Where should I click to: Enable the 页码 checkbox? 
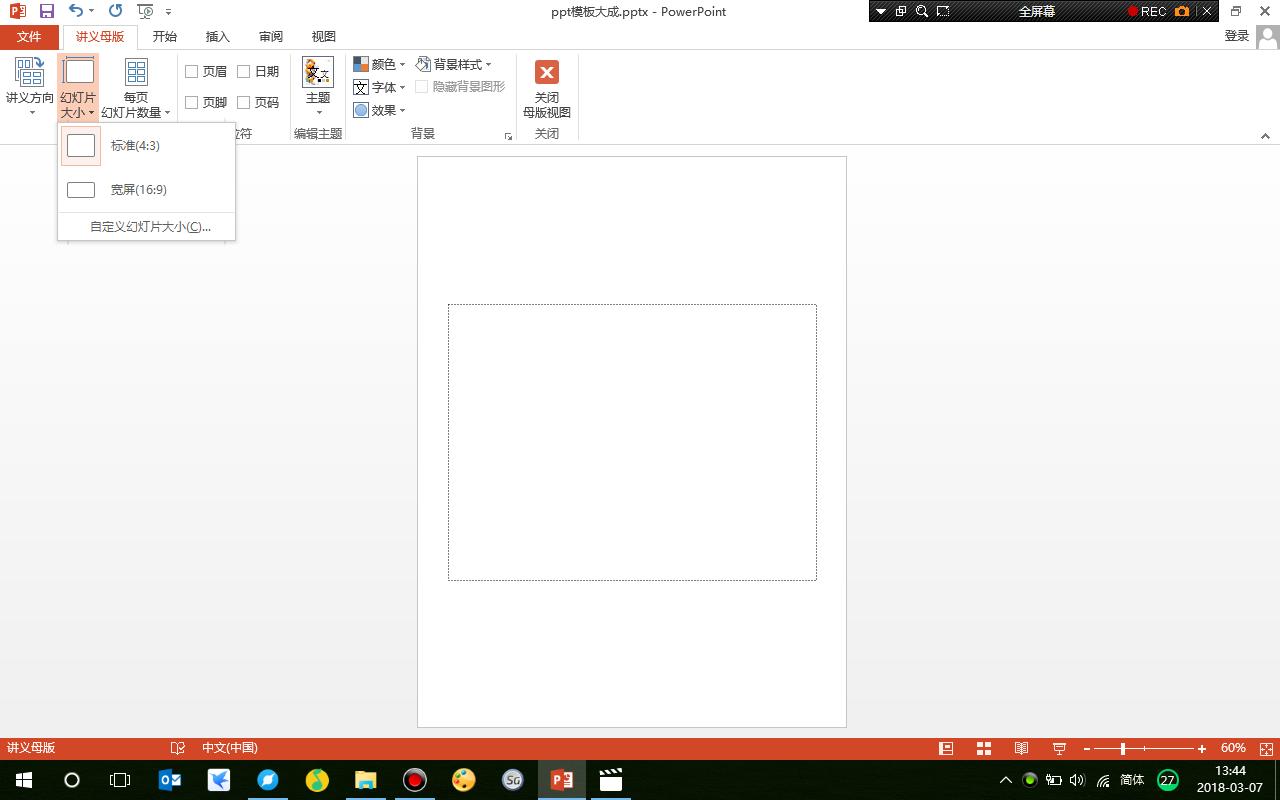pyautogui.click(x=243, y=101)
